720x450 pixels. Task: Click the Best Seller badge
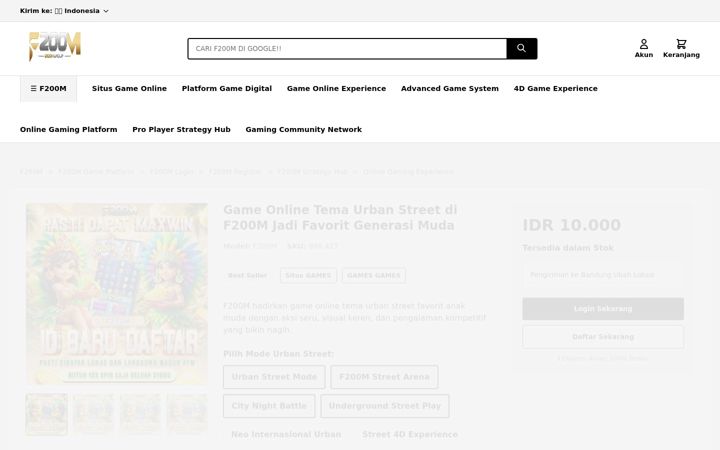pos(248,276)
